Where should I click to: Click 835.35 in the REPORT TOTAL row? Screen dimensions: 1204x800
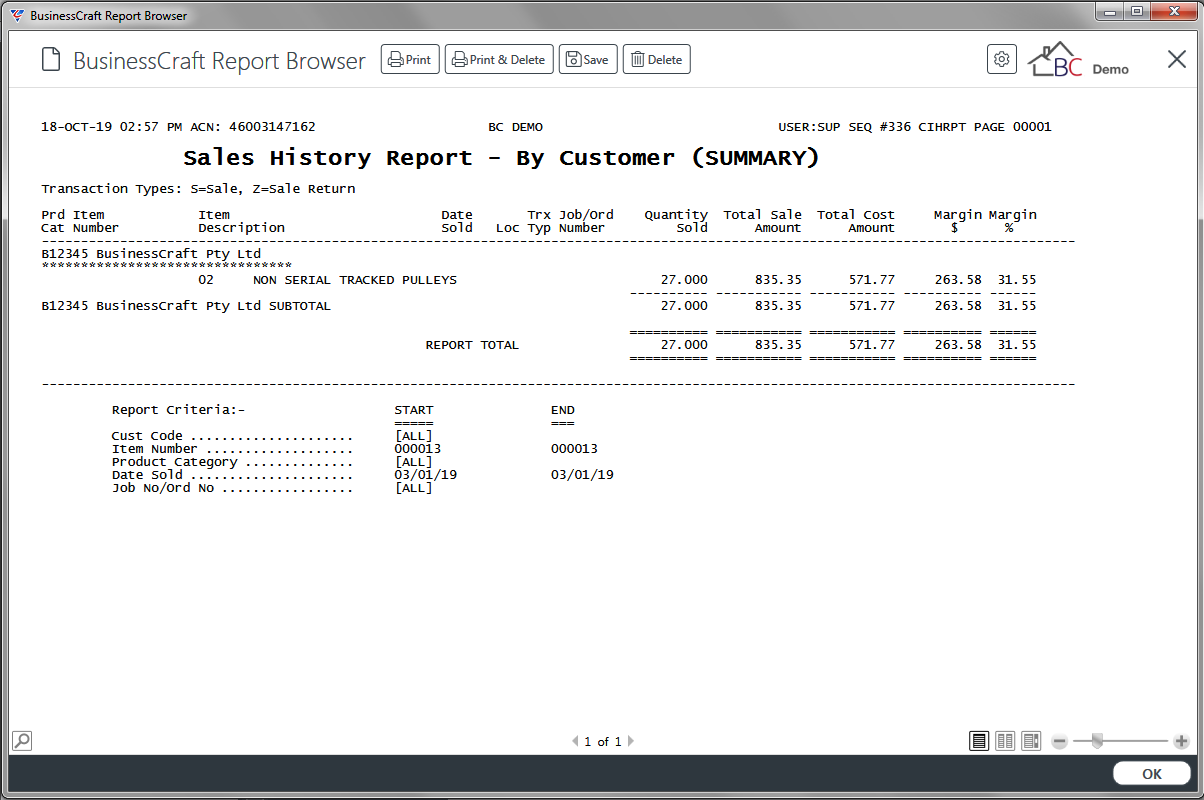click(778, 345)
